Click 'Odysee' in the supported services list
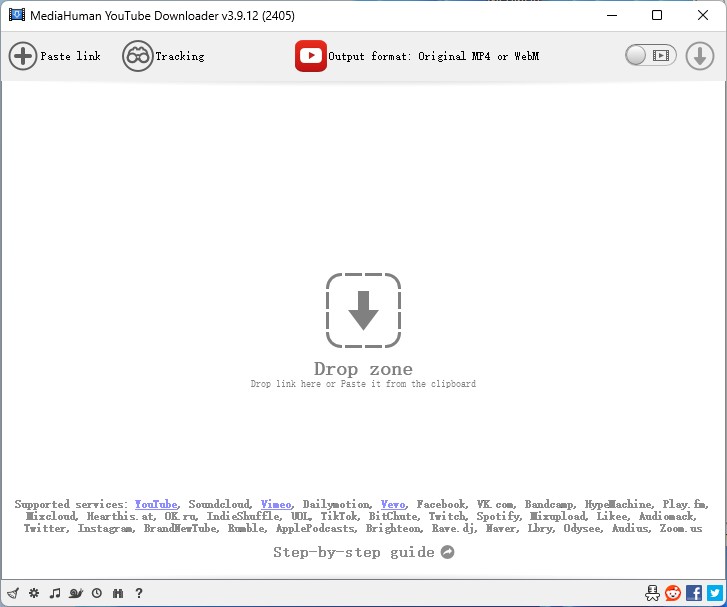 582,528
